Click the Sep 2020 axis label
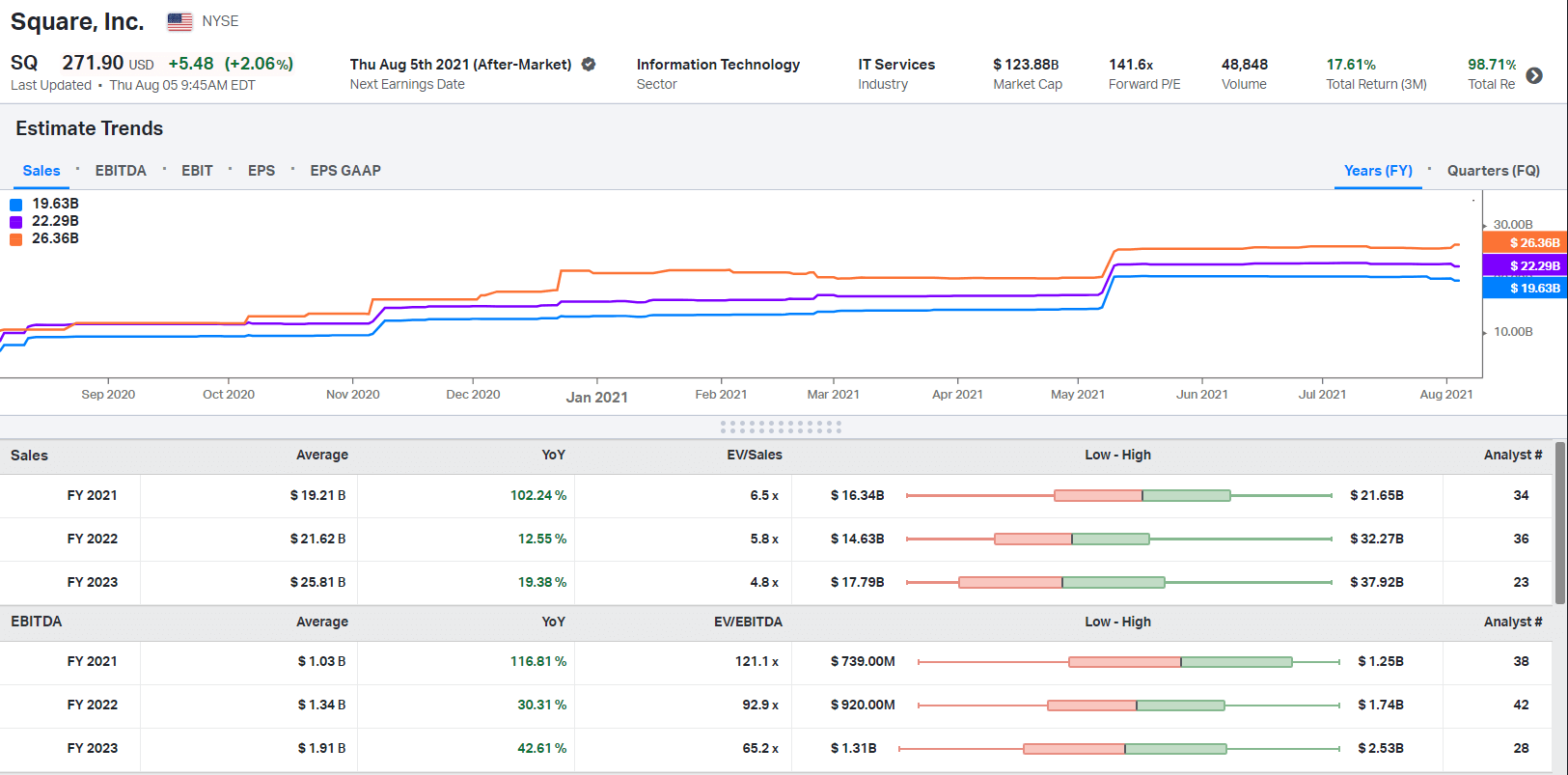This screenshot has width=1568, height=775. point(108,394)
